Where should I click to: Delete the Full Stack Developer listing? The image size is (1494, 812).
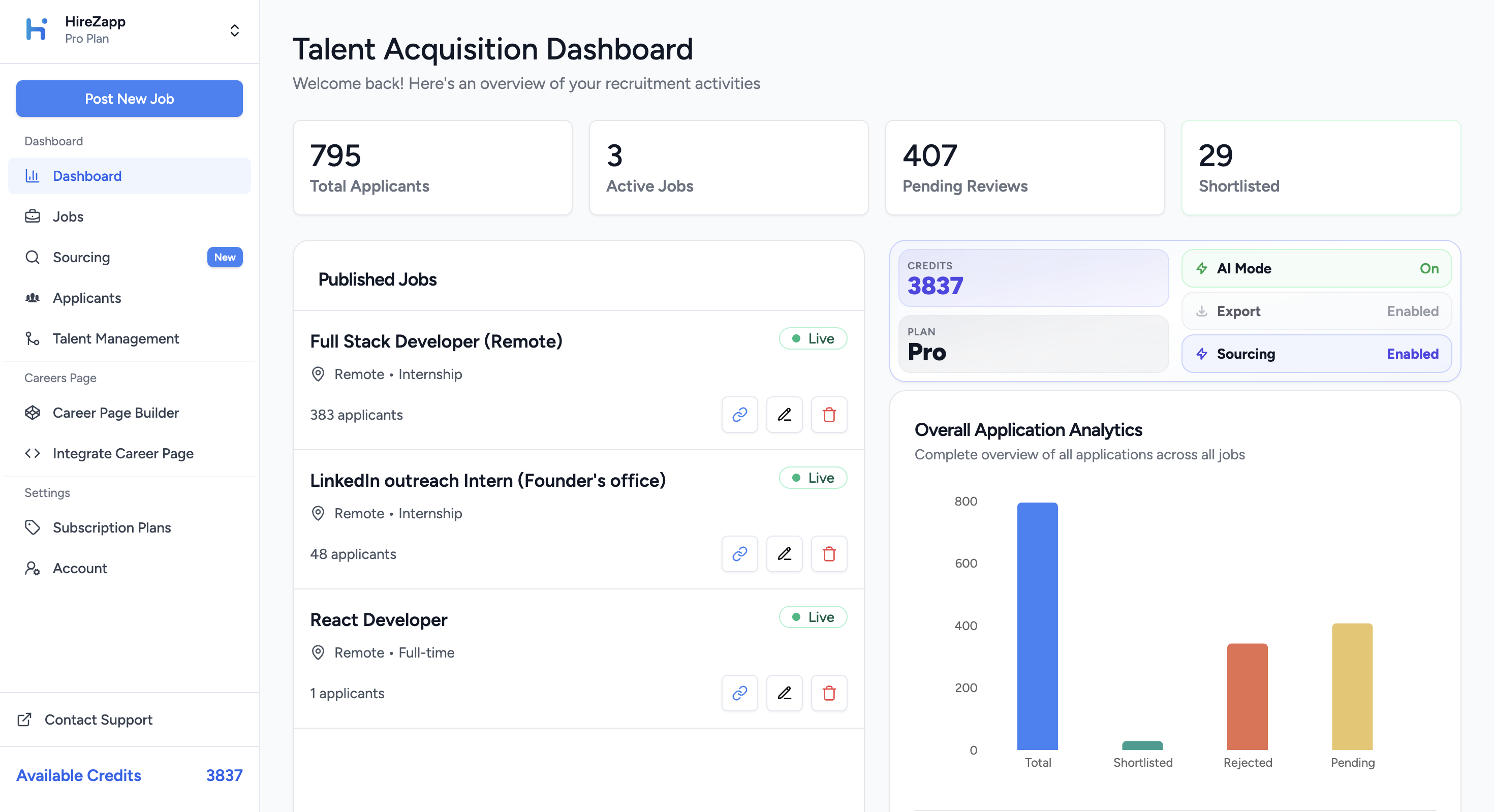(x=829, y=415)
